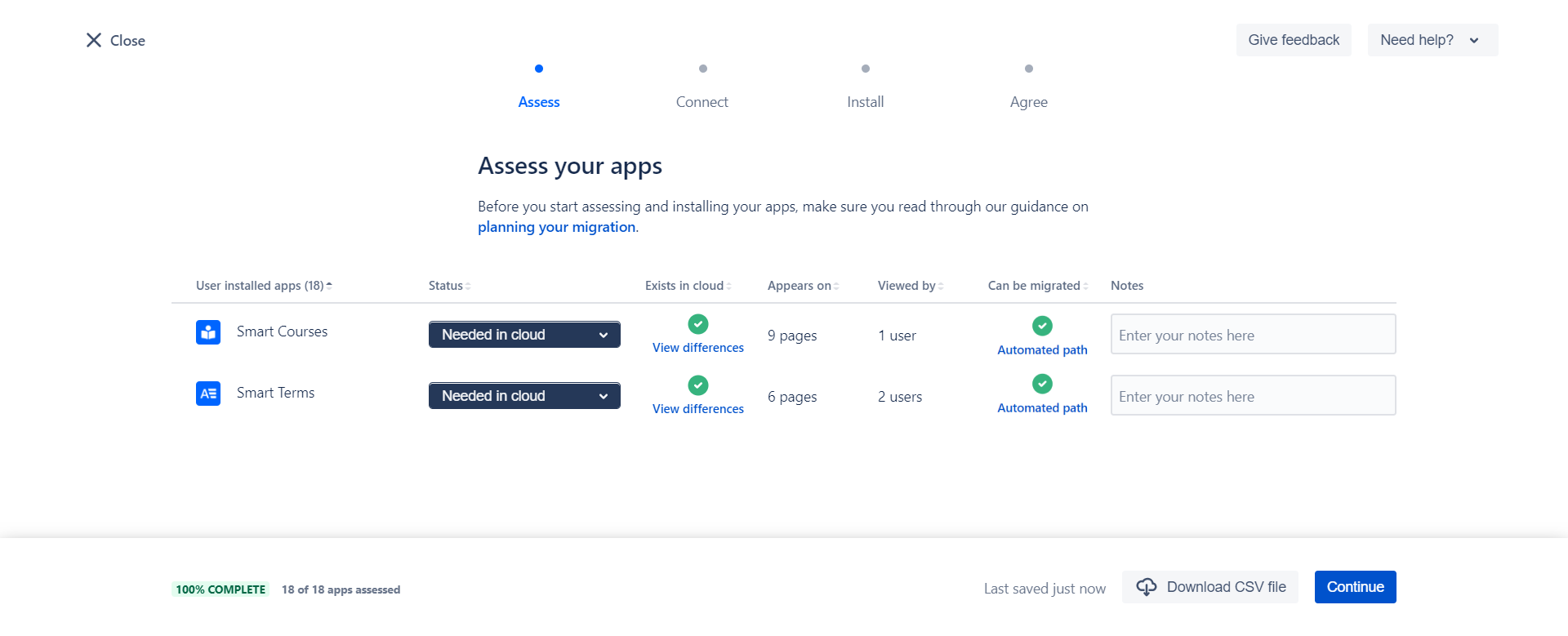
Task: Sort by Can be migrated column
Action: (1038, 286)
